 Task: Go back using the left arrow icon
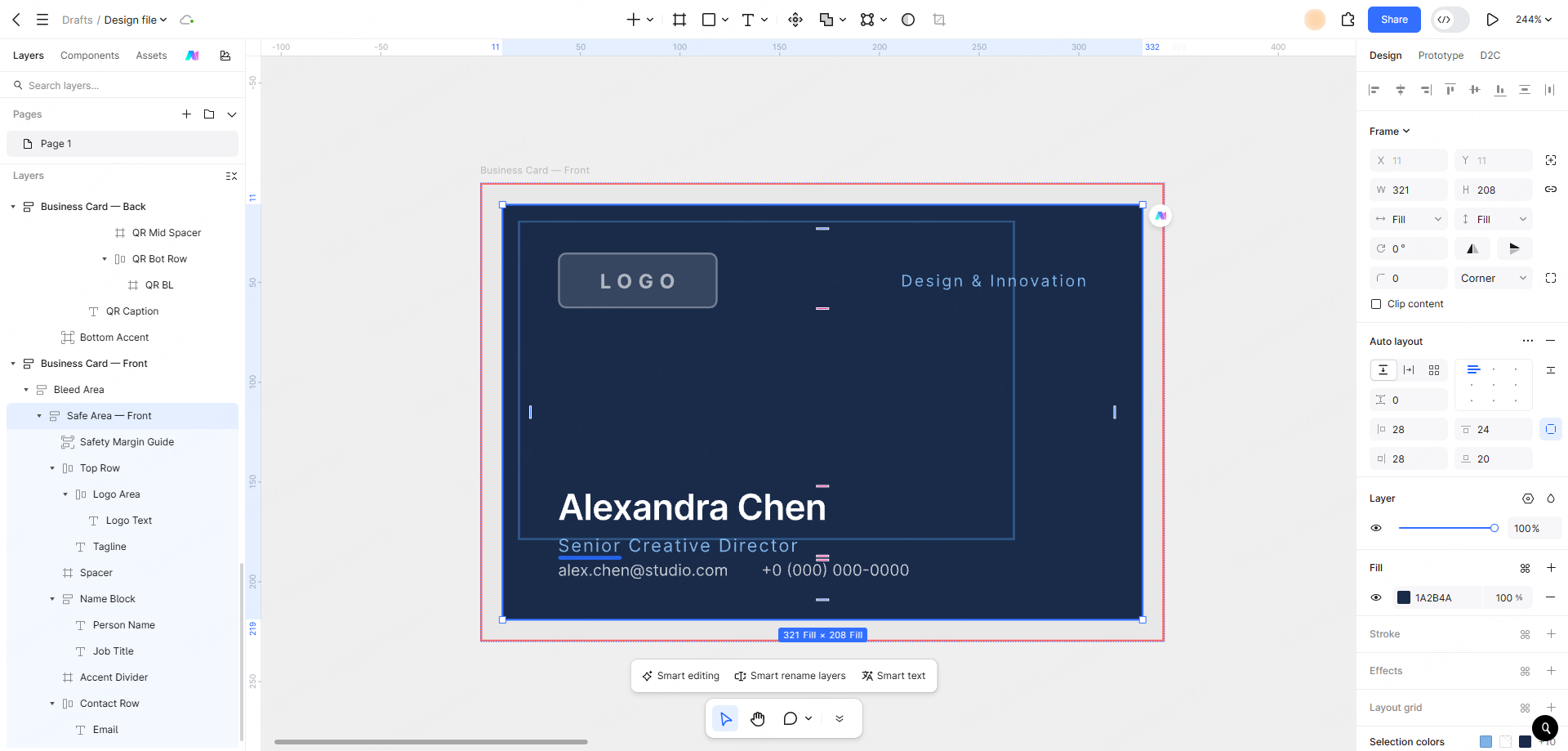tap(16, 20)
